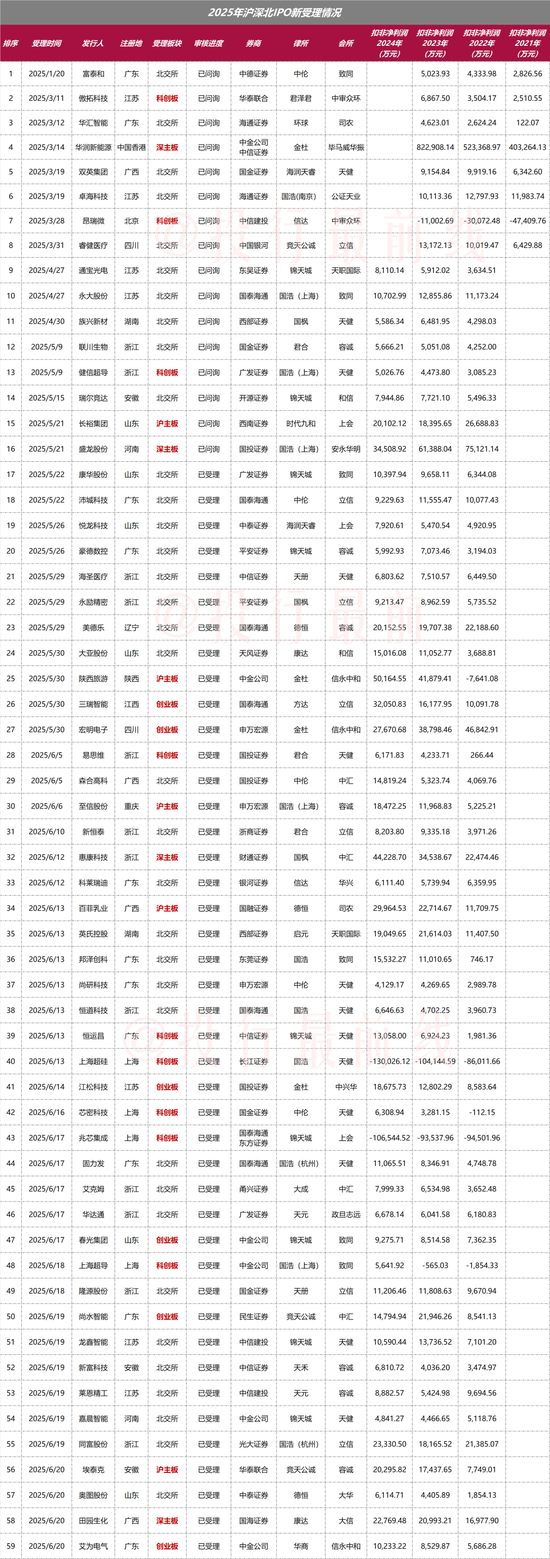Click the '审核进度' column header
Viewport: 550px width, 1559px height.
[x=209, y=45]
